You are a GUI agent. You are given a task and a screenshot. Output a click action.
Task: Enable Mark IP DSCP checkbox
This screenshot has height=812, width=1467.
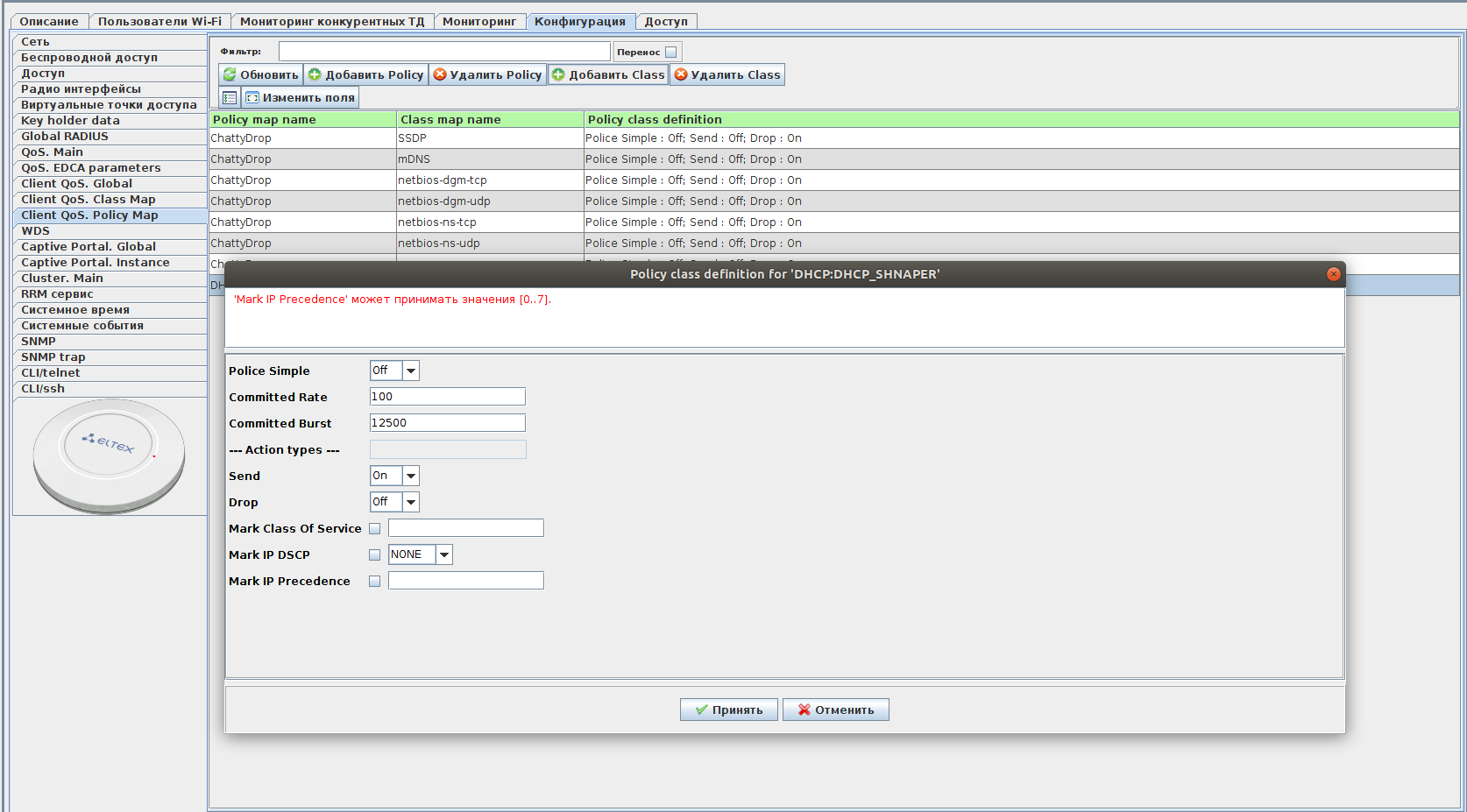click(x=375, y=554)
